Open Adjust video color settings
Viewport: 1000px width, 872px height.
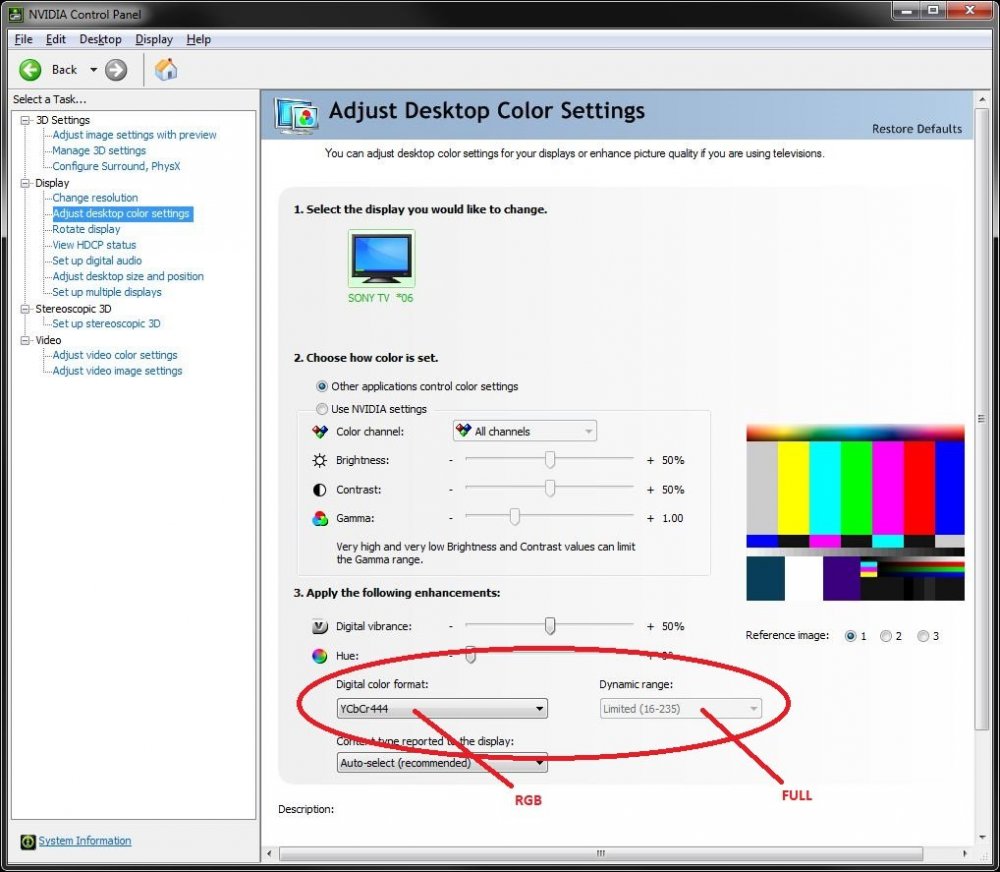115,355
